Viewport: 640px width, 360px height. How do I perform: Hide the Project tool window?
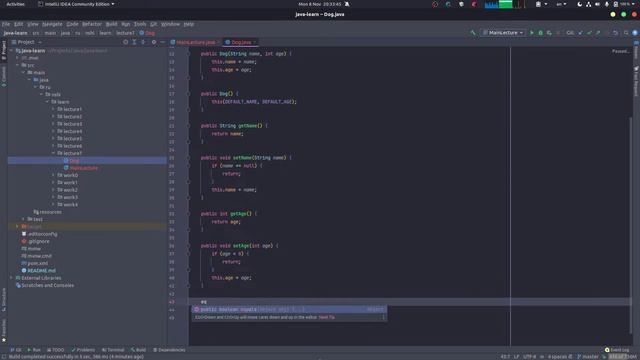pyautogui.click(x=162, y=42)
